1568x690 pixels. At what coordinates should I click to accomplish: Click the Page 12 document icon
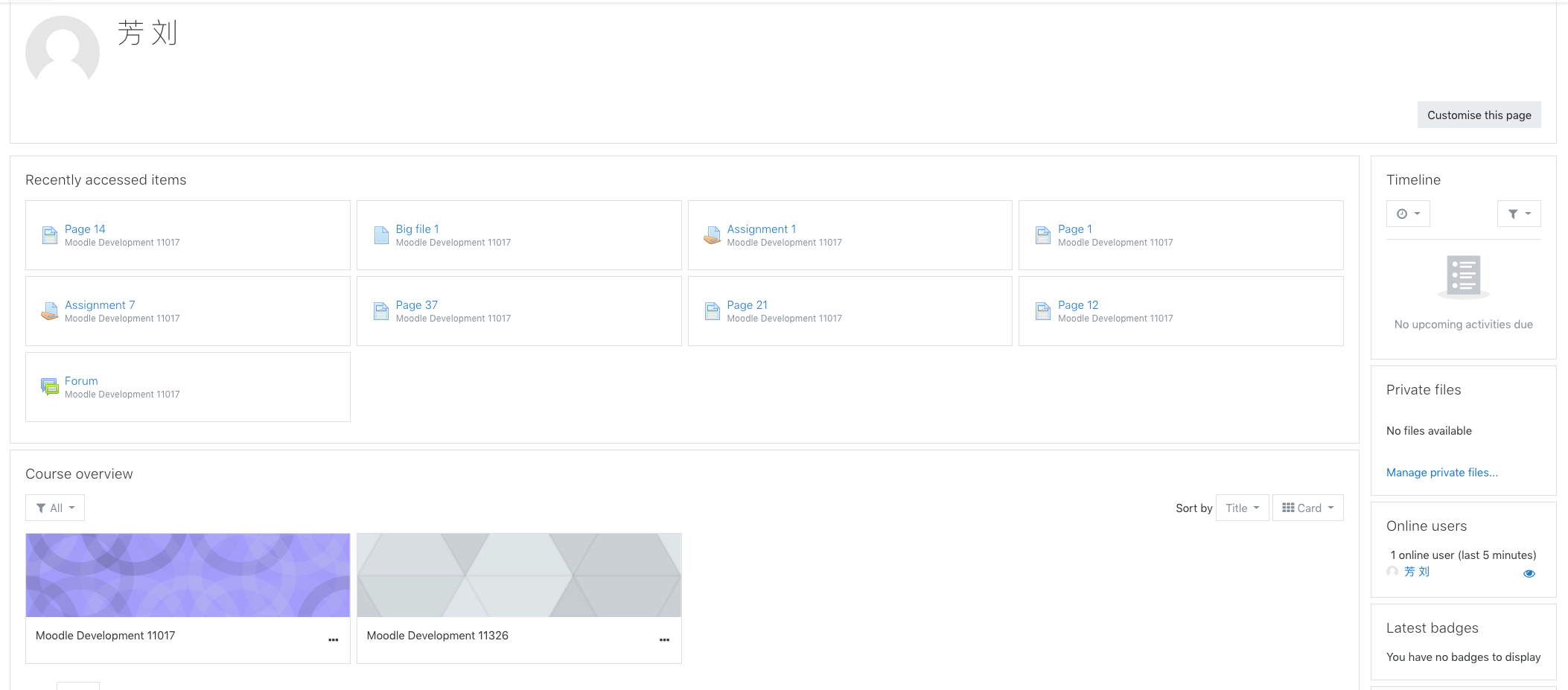tap(1043, 311)
